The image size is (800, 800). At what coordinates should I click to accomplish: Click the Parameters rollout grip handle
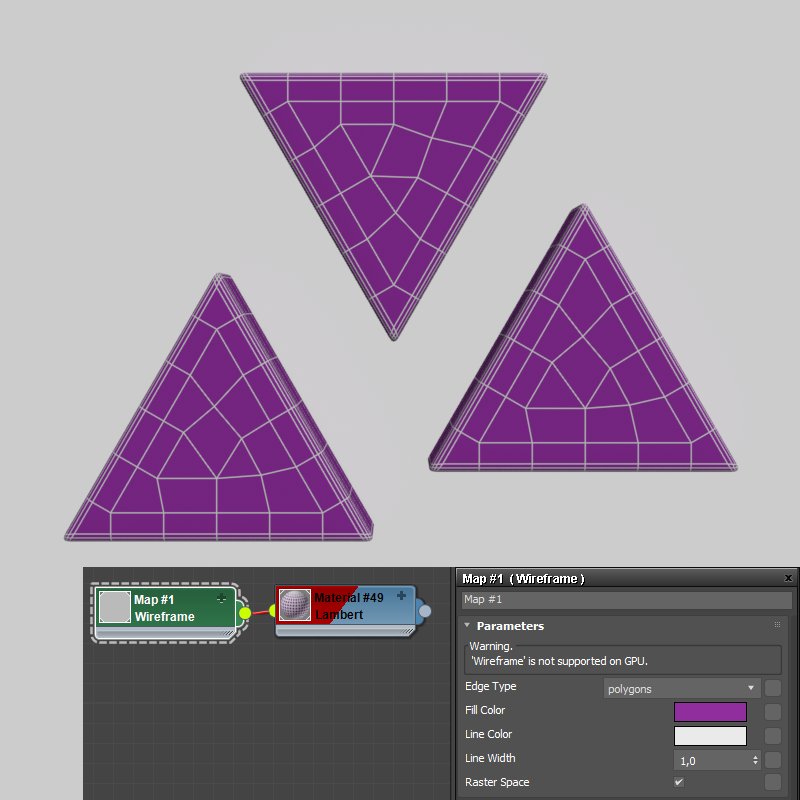point(778,625)
